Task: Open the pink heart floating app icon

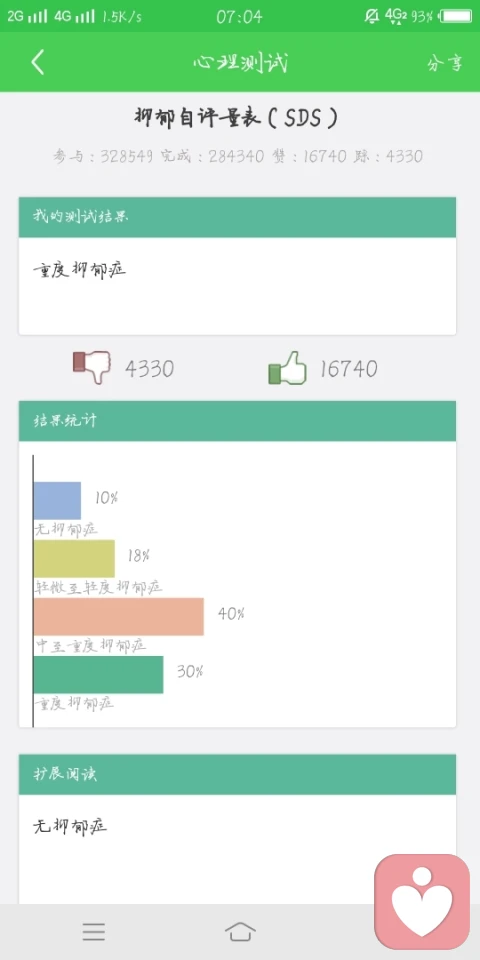Action: (422, 902)
